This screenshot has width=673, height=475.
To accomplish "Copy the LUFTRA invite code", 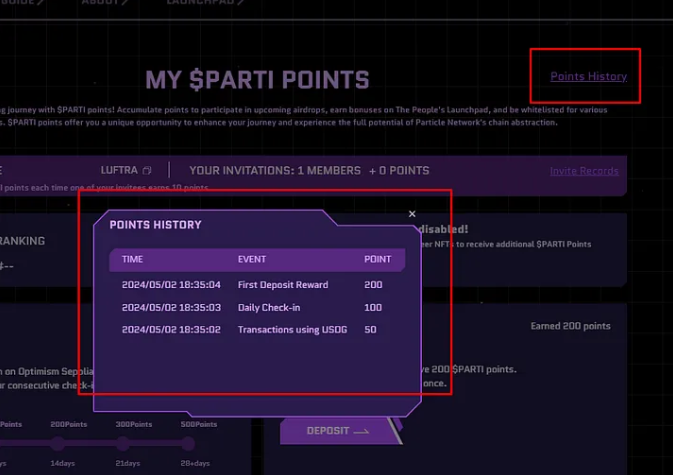I will click(147, 170).
